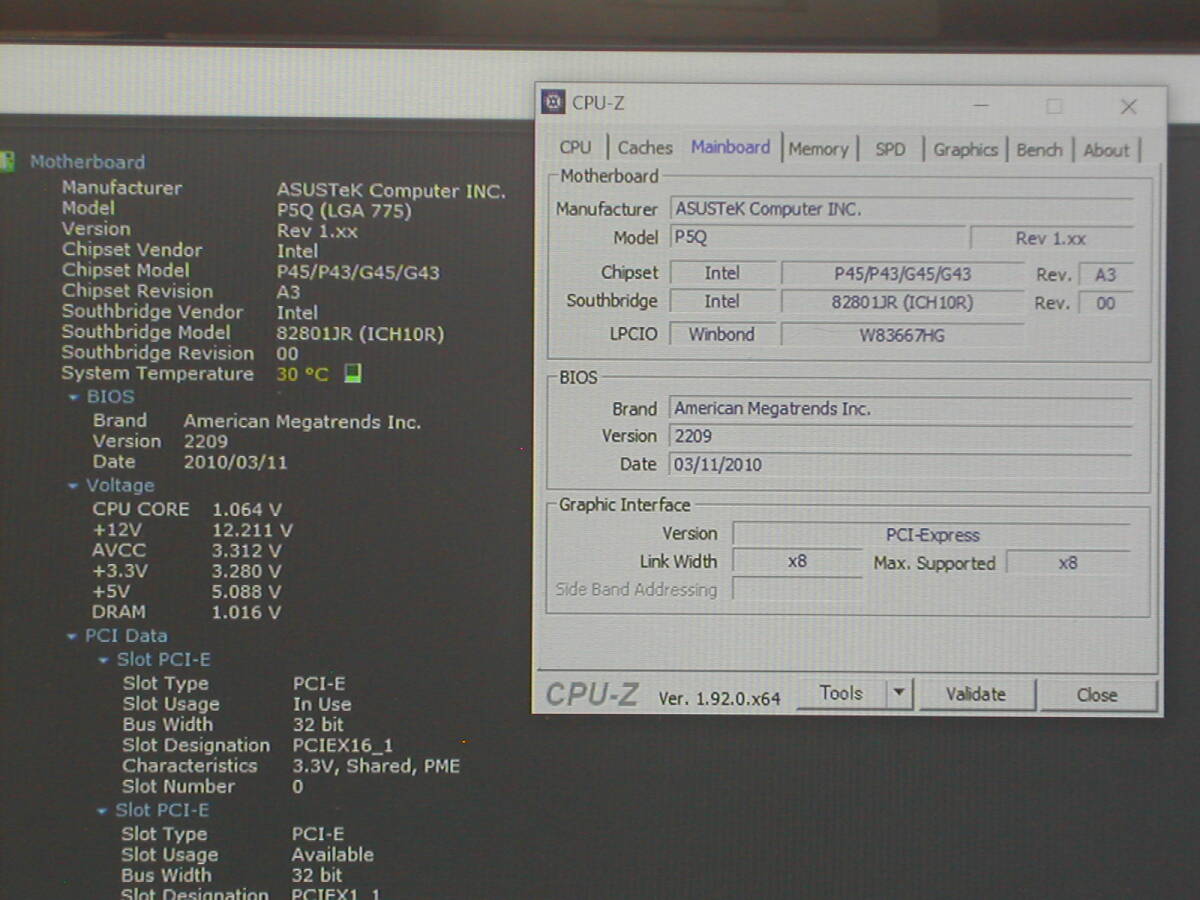
Task: Click the +12V 12.211 V reading
Action: click(252, 531)
